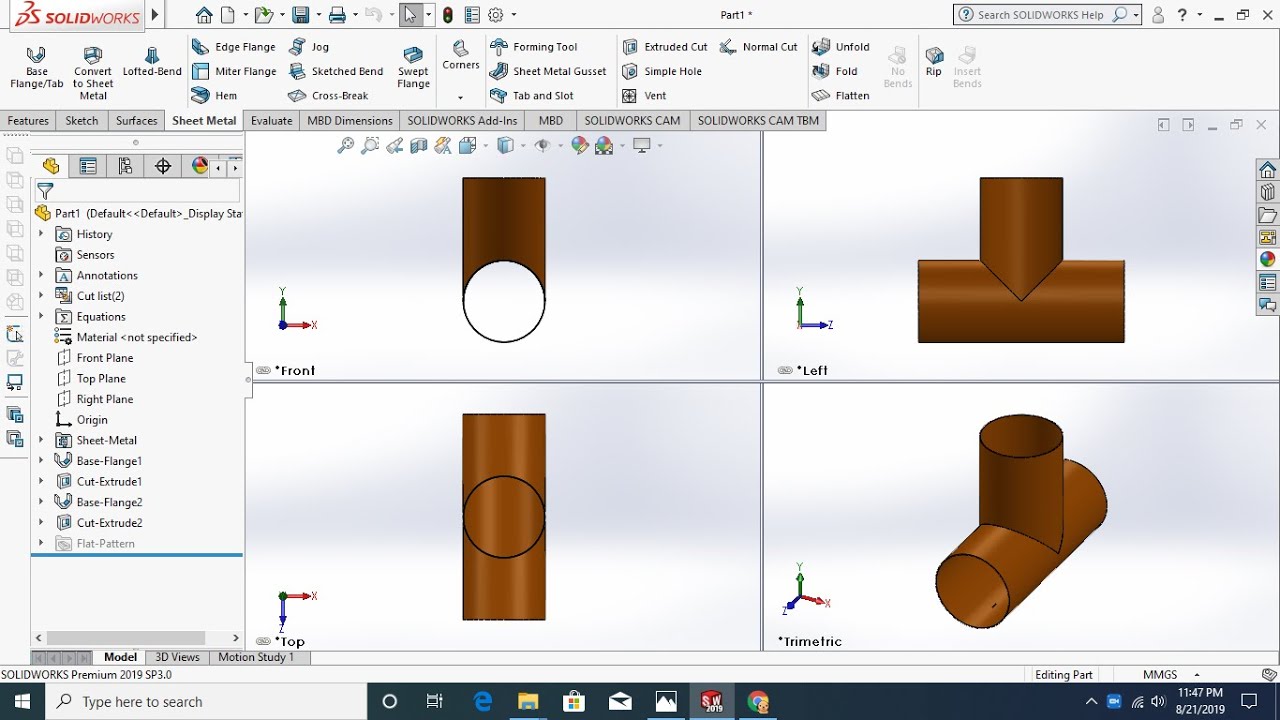This screenshot has height=720, width=1280.
Task: Click the Windows Start button
Action: click(x=23, y=702)
